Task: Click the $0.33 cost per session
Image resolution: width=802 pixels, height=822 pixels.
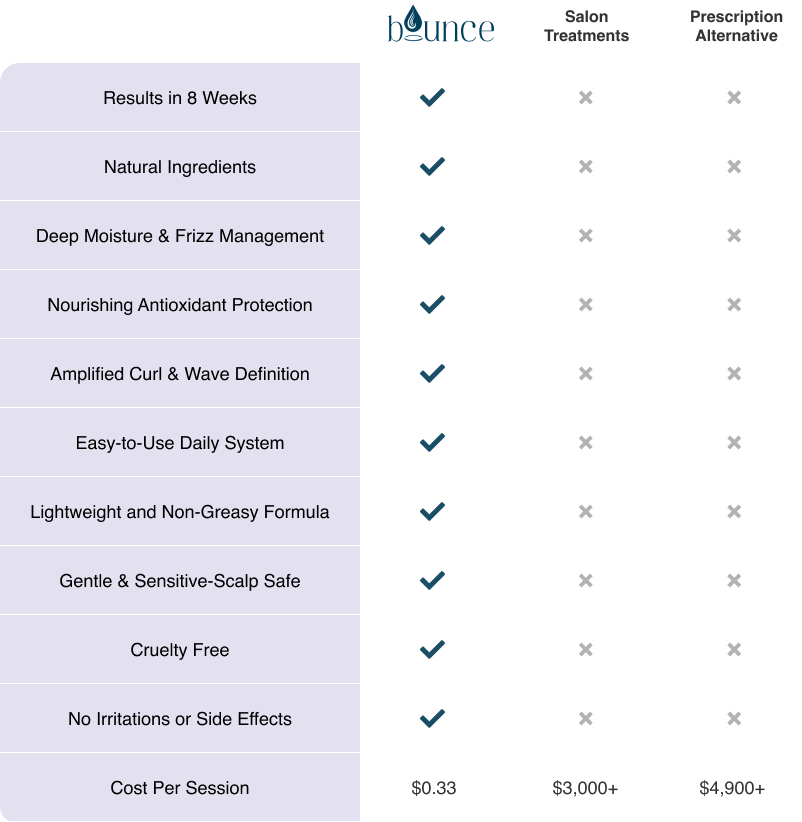Action: 433,788
